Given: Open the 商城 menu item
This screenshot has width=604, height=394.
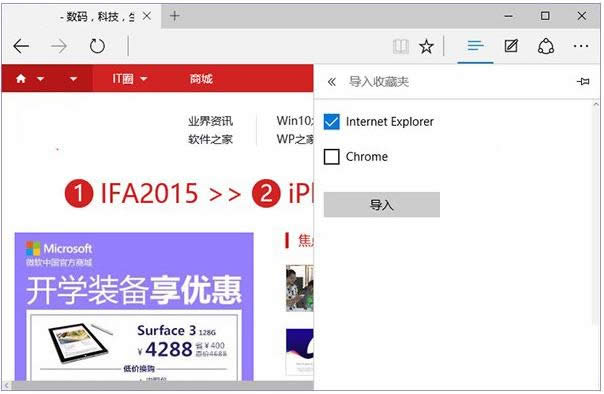Looking at the screenshot, I should point(201,79).
